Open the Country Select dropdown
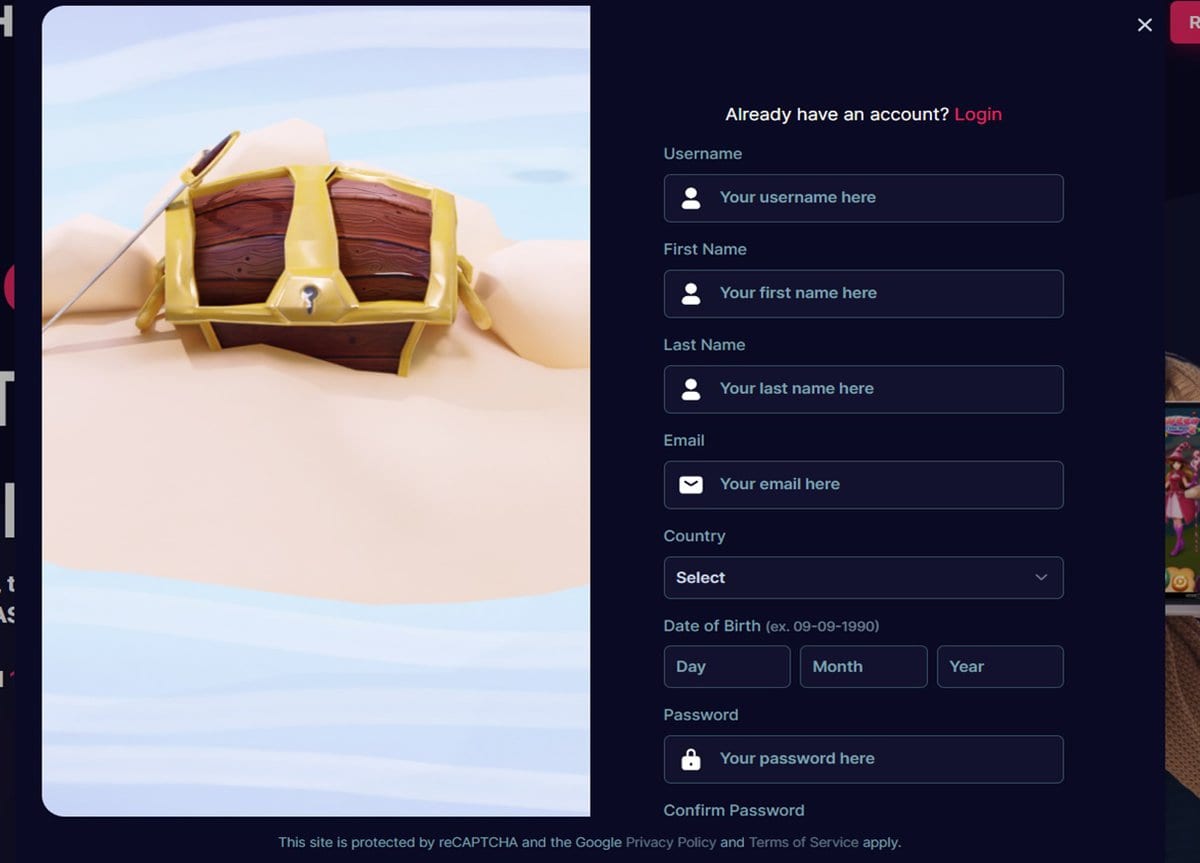Screen dimensions: 1200x863 point(863,578)
